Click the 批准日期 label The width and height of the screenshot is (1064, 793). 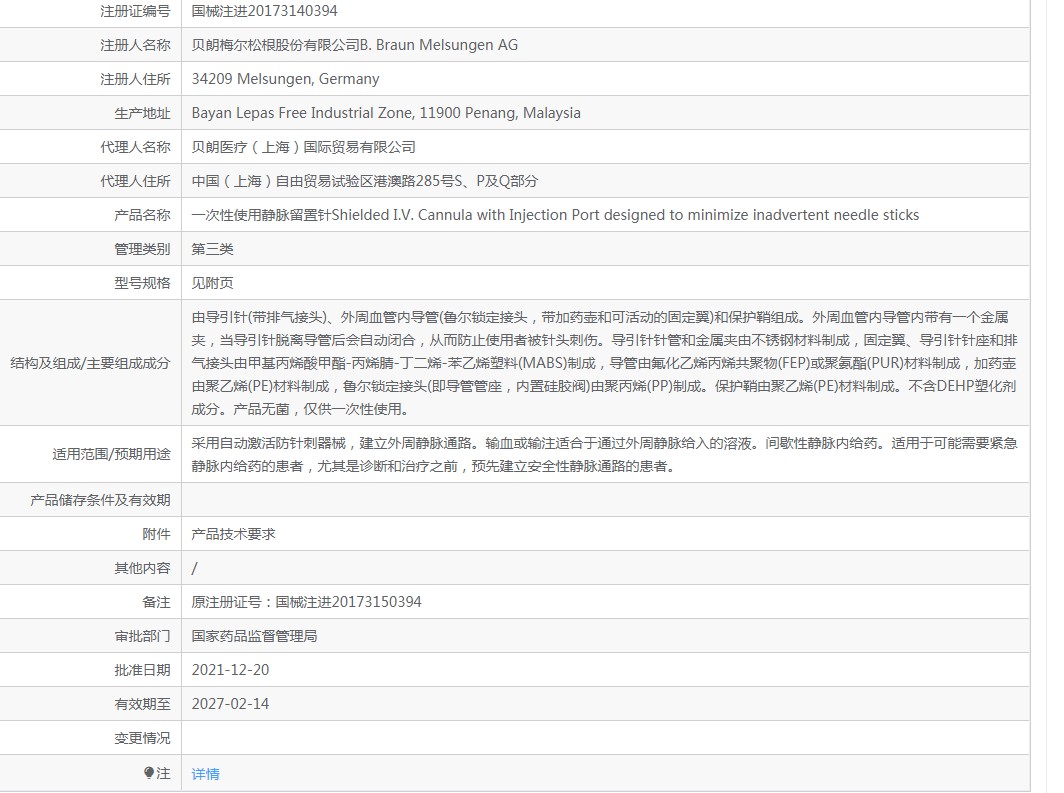click(142, 670)
